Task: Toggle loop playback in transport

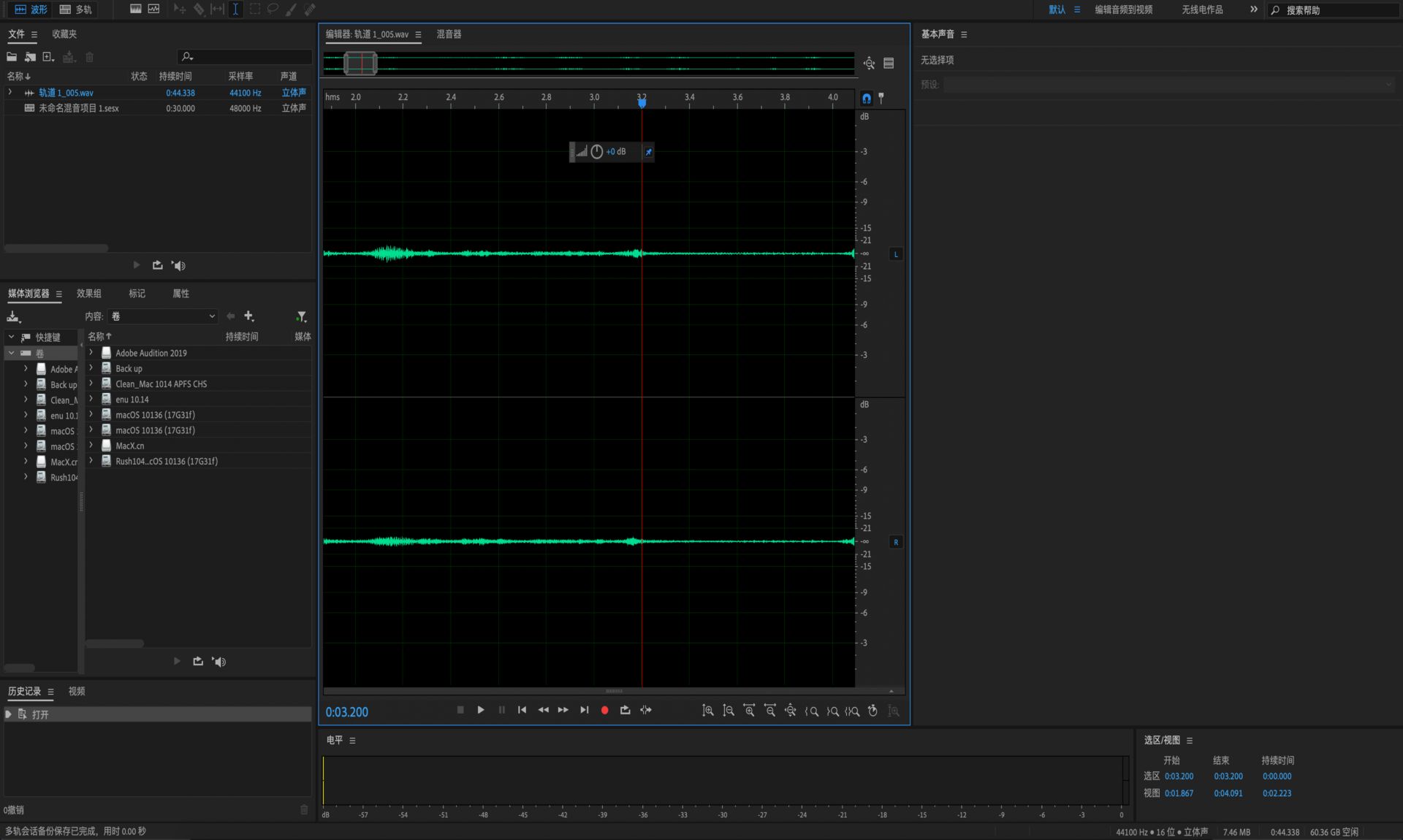Action: click(625, 710)
